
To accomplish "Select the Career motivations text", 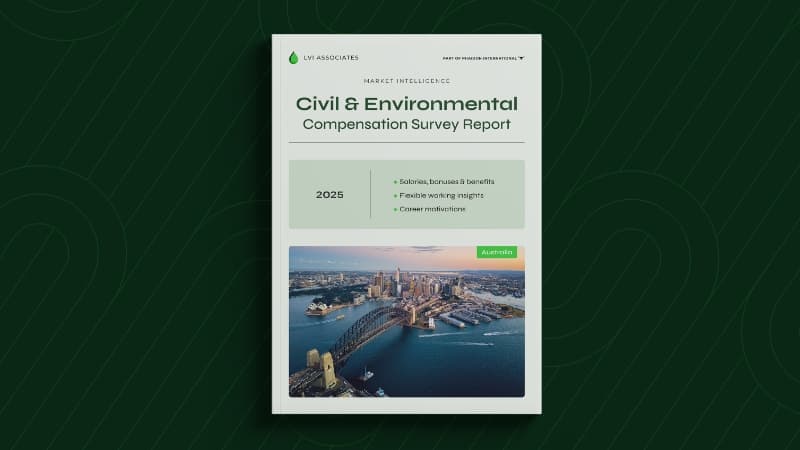I will (x=432, y=210).
